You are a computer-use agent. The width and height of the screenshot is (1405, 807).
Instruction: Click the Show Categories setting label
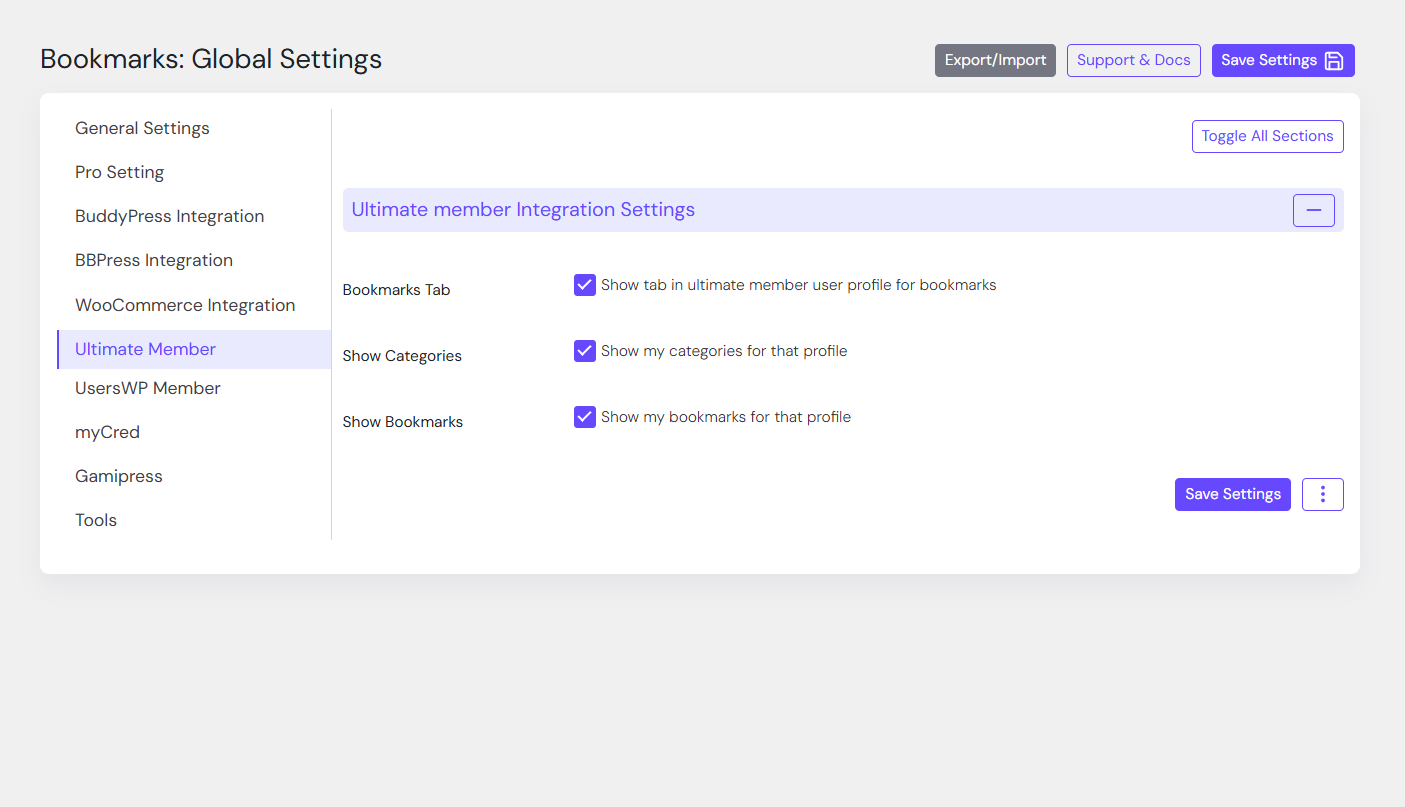(x=402, y=356)
